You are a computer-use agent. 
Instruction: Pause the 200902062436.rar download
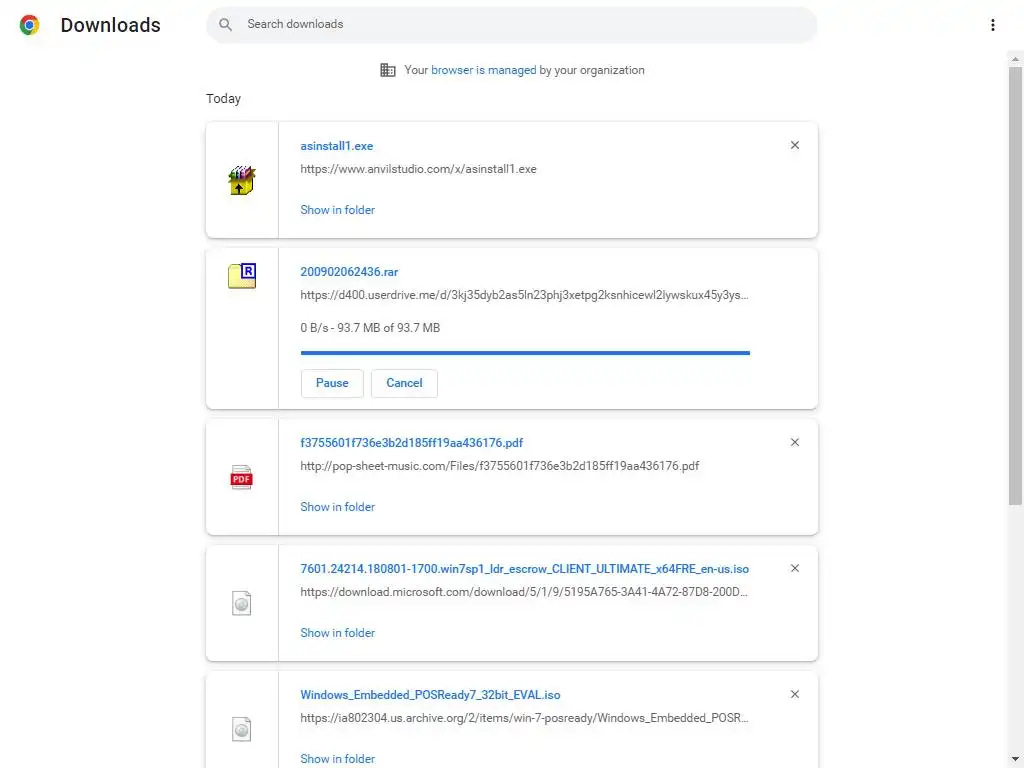click(332, 383)
